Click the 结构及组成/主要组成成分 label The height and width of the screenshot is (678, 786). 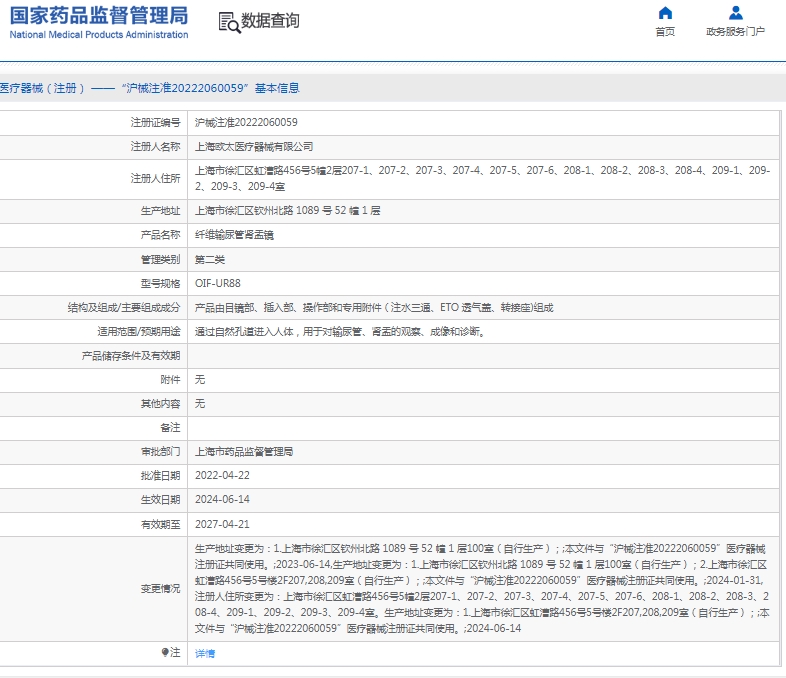click(x=124, y=308)
